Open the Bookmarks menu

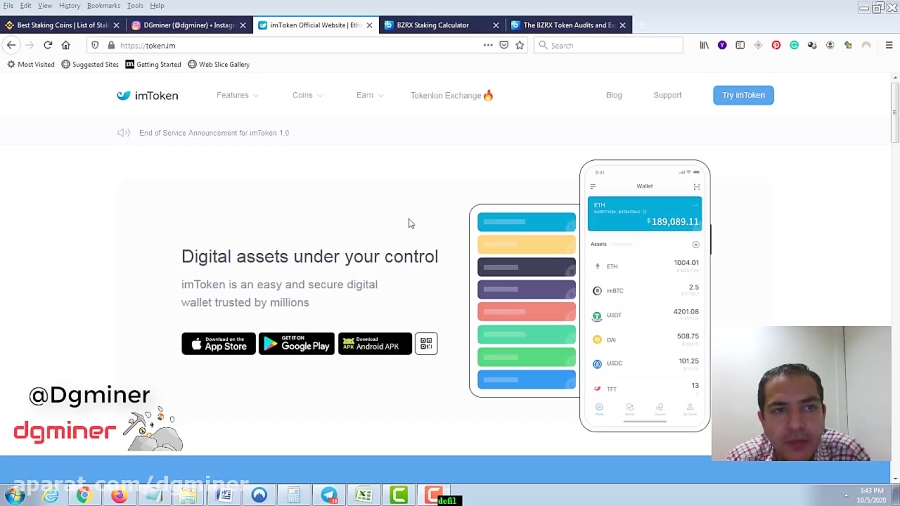click(103, 6)
